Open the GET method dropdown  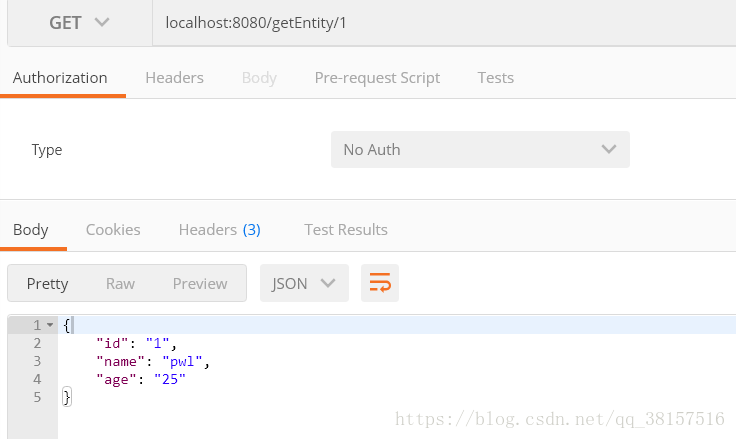tap(80, 23)
